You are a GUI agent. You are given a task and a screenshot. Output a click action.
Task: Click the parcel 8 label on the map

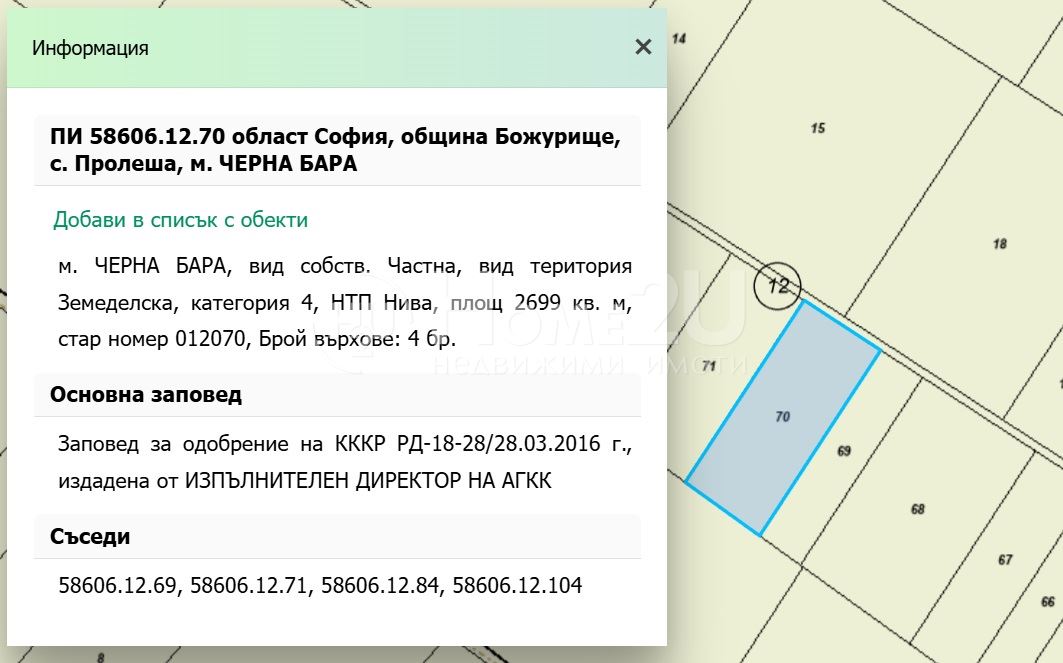click(100, 657)
